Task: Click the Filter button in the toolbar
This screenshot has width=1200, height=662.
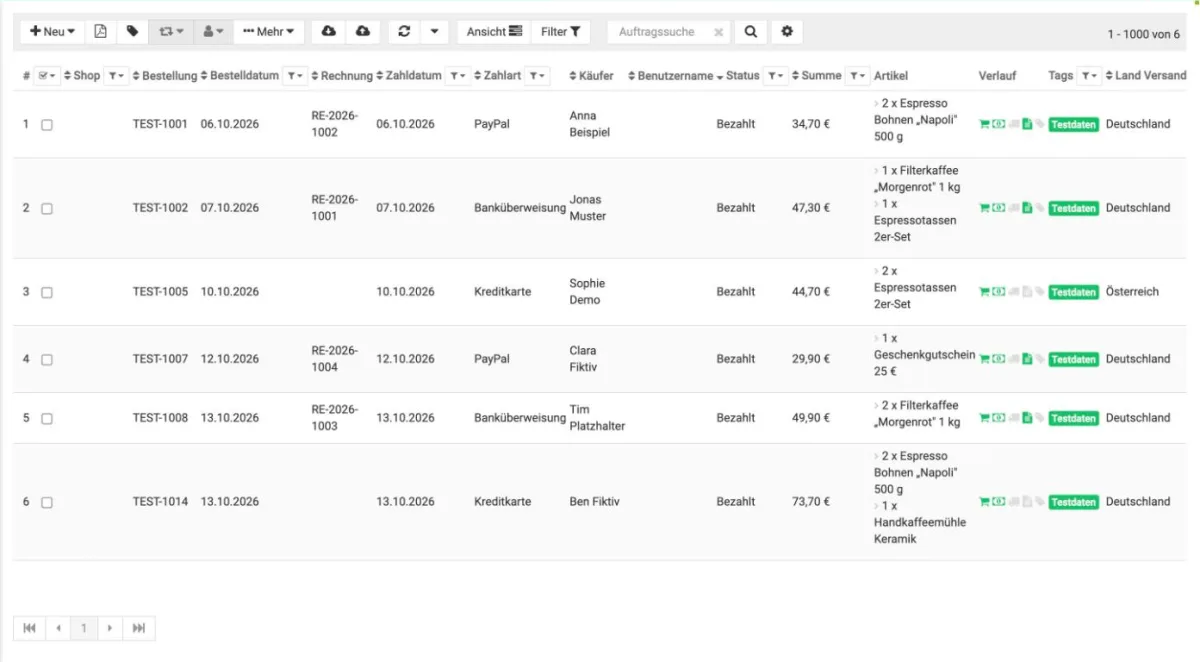Action: point(561,32)
